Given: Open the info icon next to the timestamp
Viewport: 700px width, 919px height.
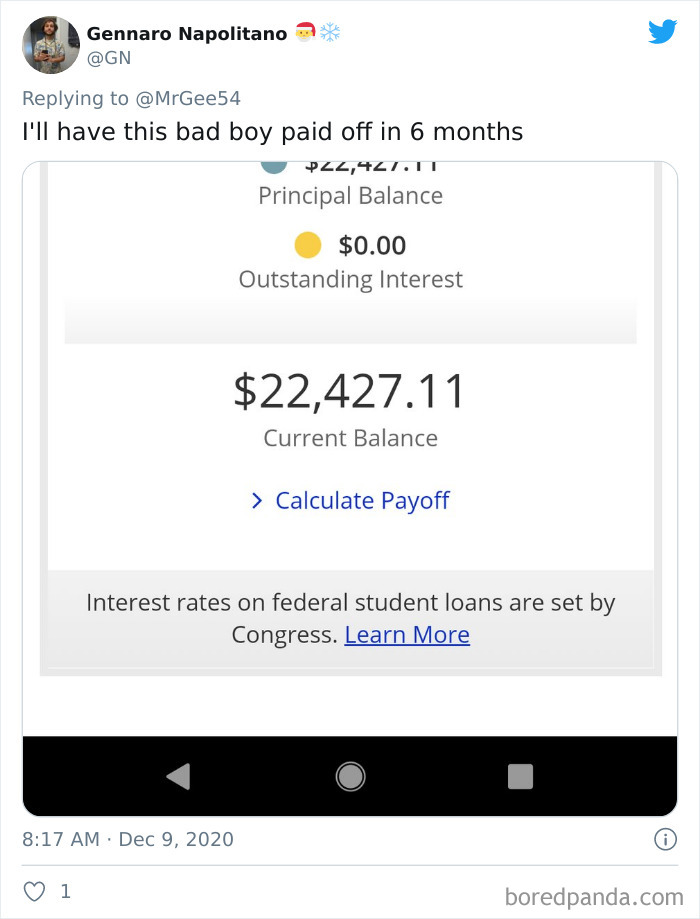Looking at the screenshot, I should click(664, 839).
